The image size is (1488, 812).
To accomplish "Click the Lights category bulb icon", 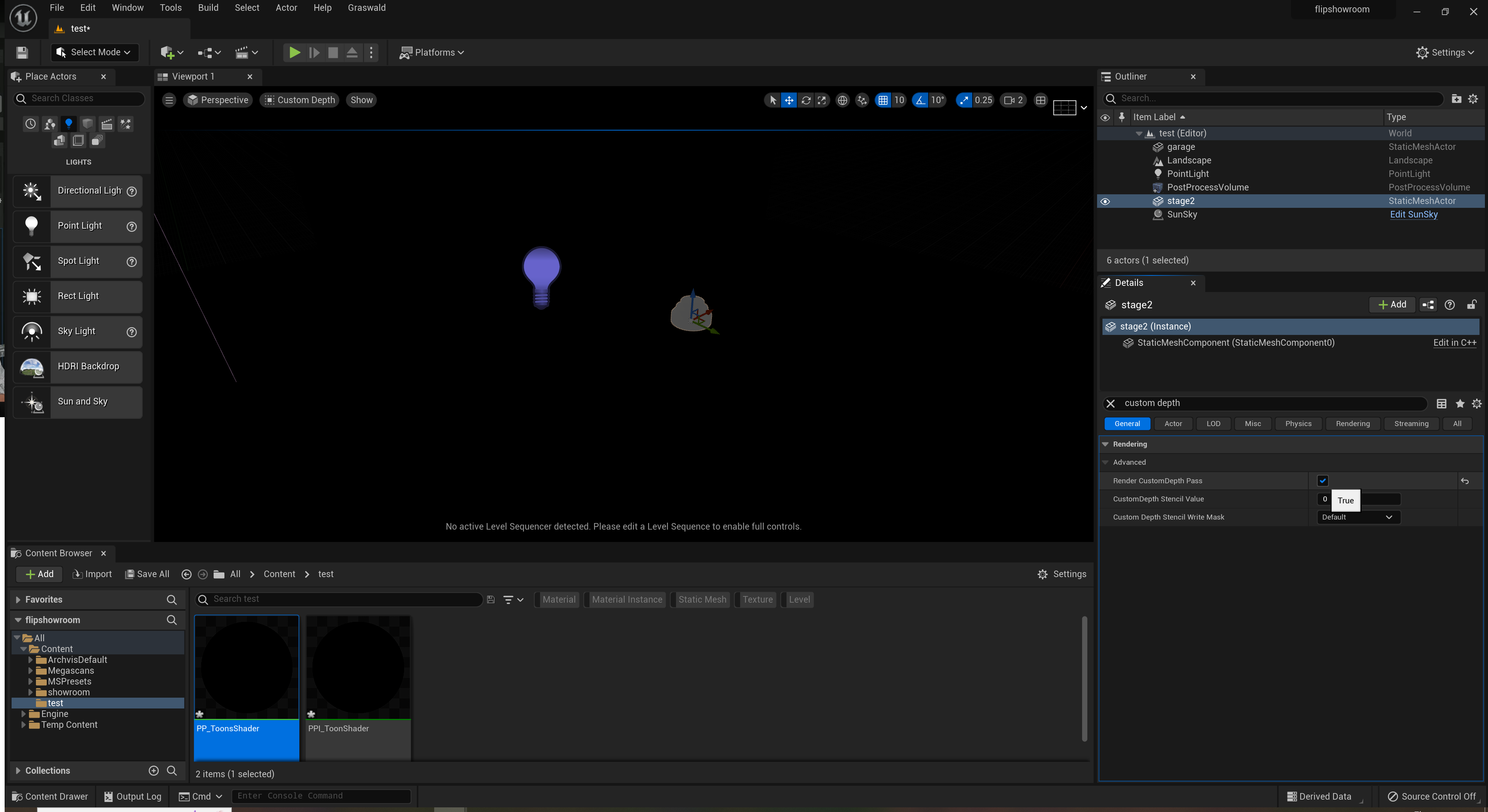I will (x=69, y=124).
